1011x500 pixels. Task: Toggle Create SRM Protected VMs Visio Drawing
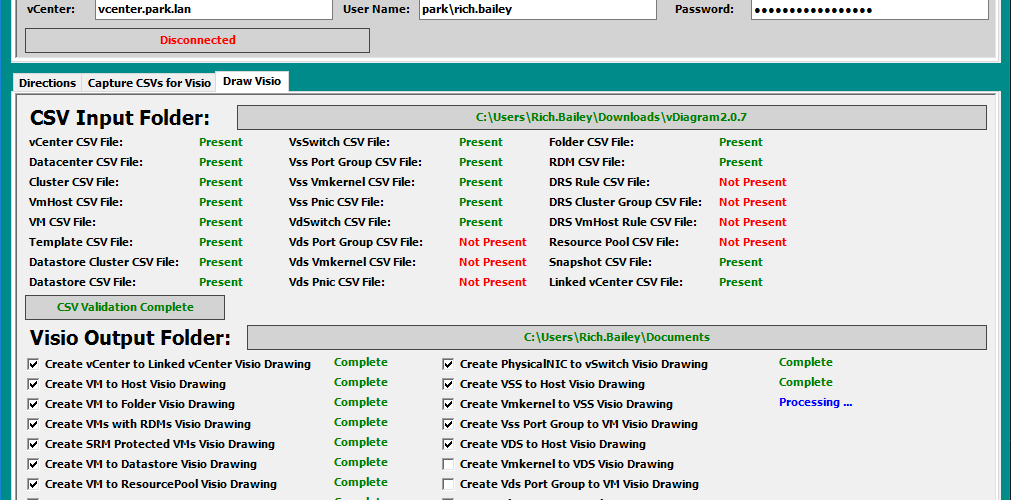[x=34, y=444]
